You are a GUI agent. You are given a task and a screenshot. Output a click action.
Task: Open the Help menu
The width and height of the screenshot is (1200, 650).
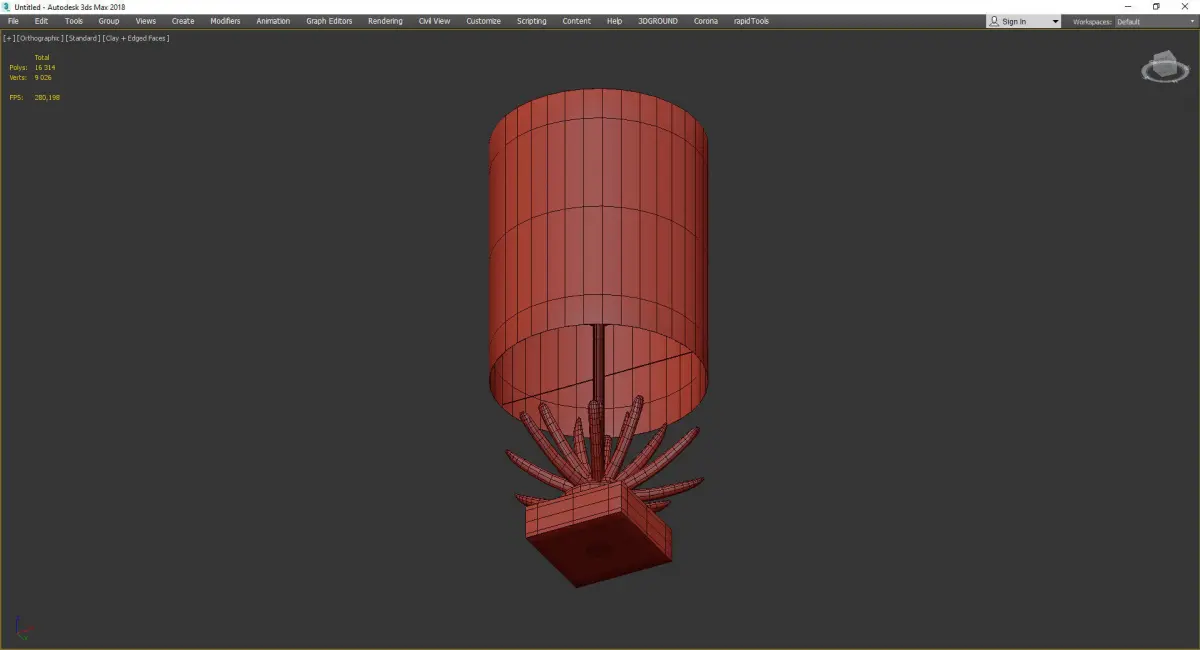(614, 21)
